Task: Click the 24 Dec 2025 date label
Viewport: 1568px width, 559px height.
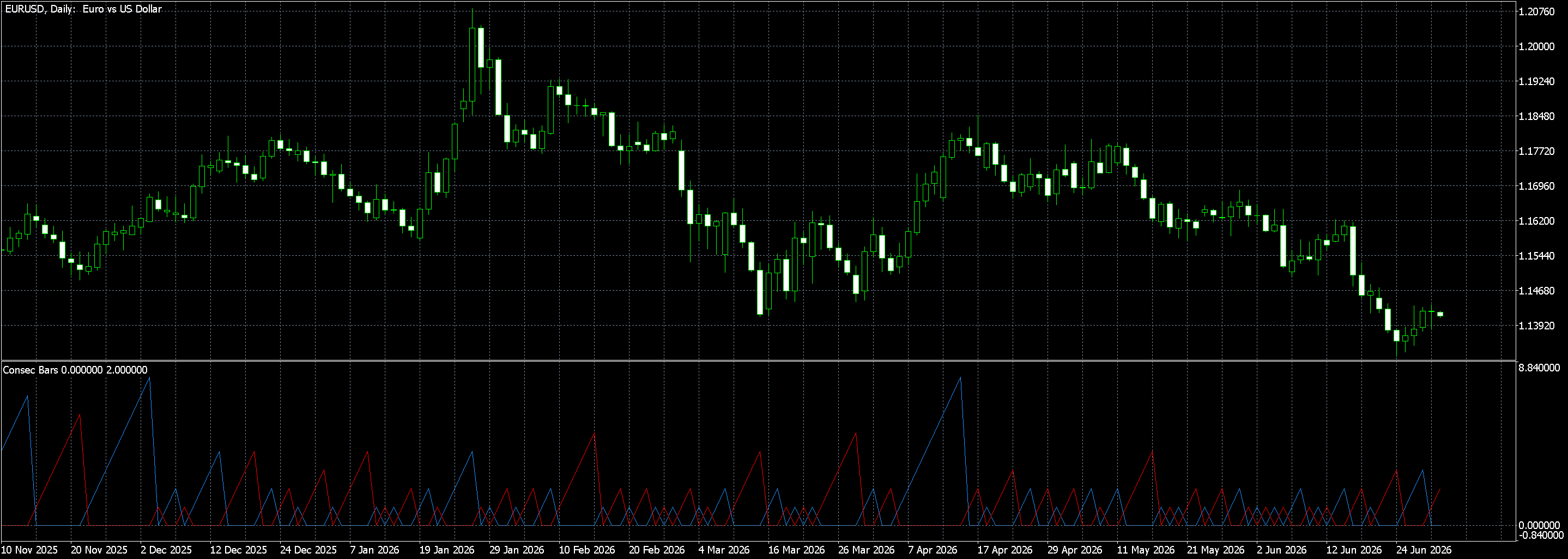Action: coord(308,550)
